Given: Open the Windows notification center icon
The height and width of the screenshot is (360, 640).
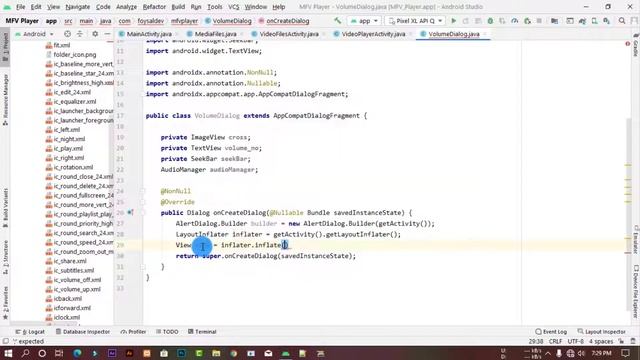Looking at the screenshot, I should click(x=625, y=353).
